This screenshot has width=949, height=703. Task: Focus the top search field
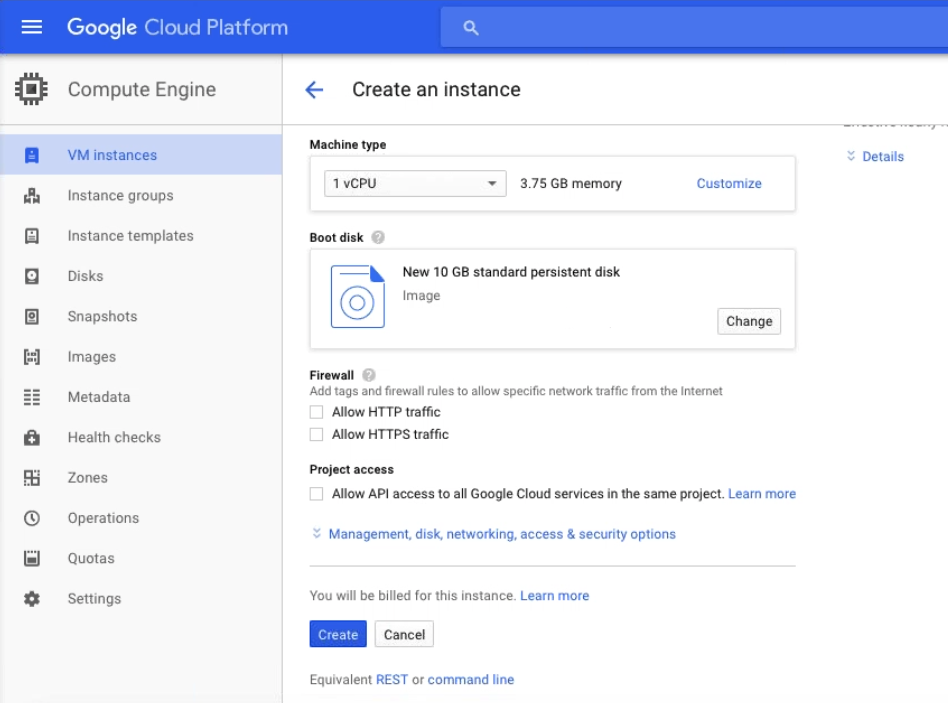[x=694, y=27]
